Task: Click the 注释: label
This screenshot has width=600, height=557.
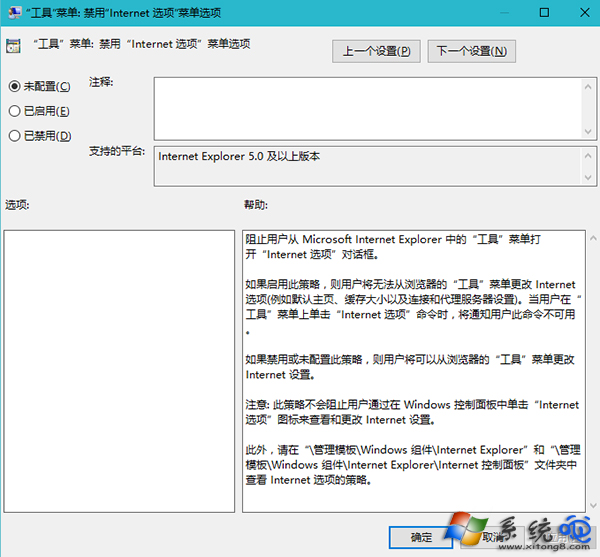Action: pyautogui.click(x=101, y=82)
